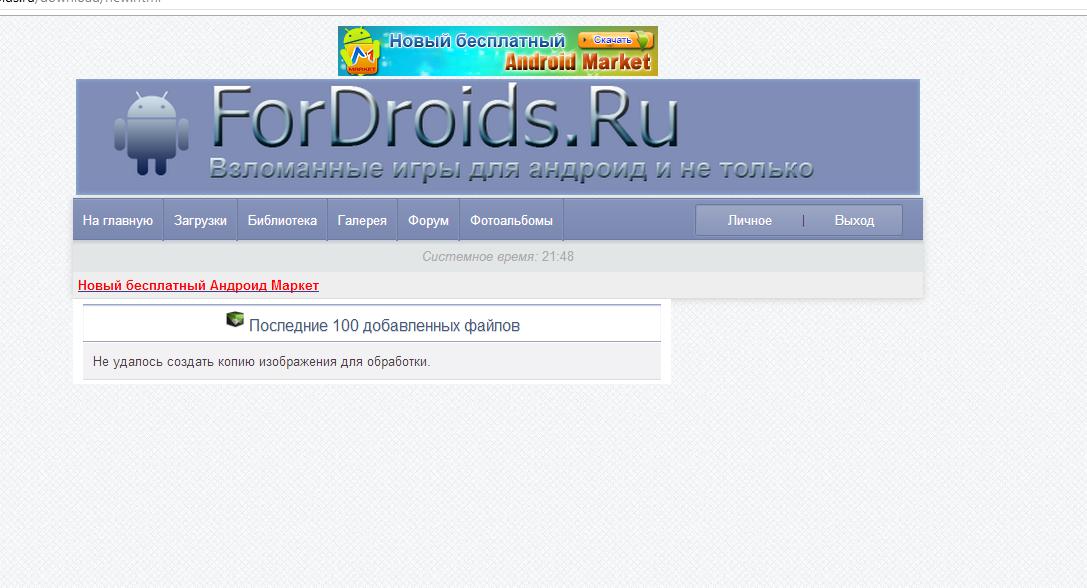Navigate to the Галерея page
This screenshot has height=588, width=1087.
click(x=362, y=220)
